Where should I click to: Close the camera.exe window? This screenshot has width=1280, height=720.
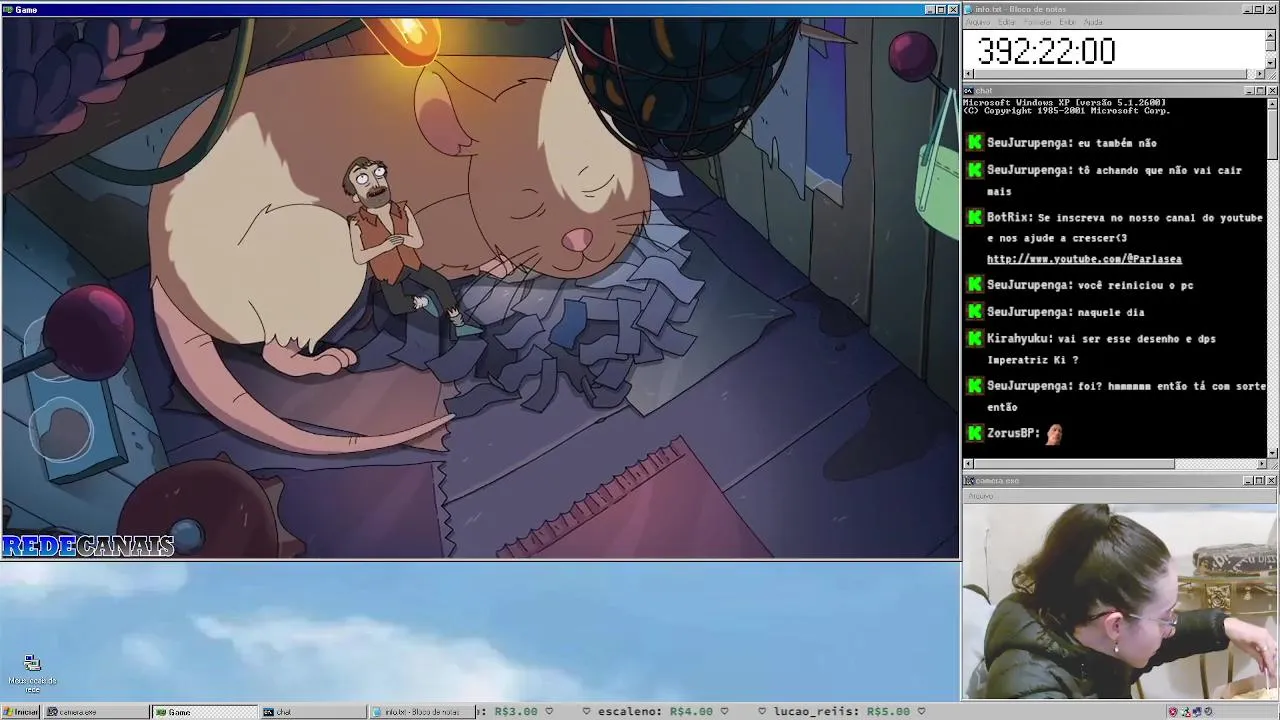click(1272, 481)
